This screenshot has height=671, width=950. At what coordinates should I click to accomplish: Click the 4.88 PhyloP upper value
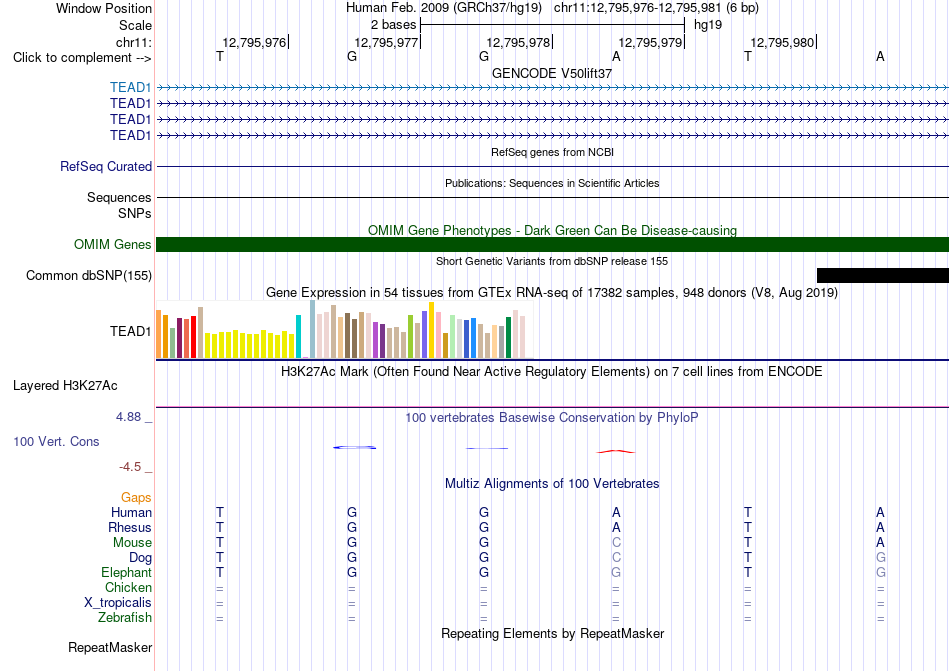[x=128, y=417]
